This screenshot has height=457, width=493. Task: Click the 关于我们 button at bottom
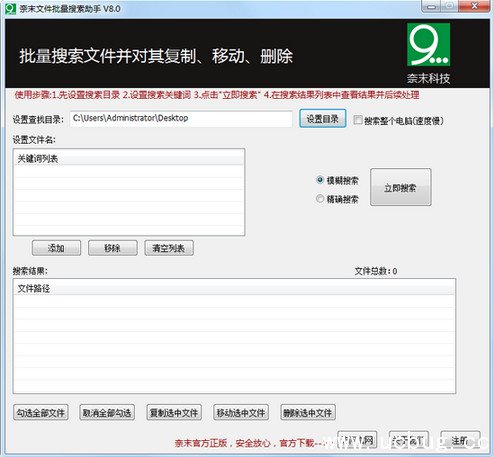click(x=409, y=440)
